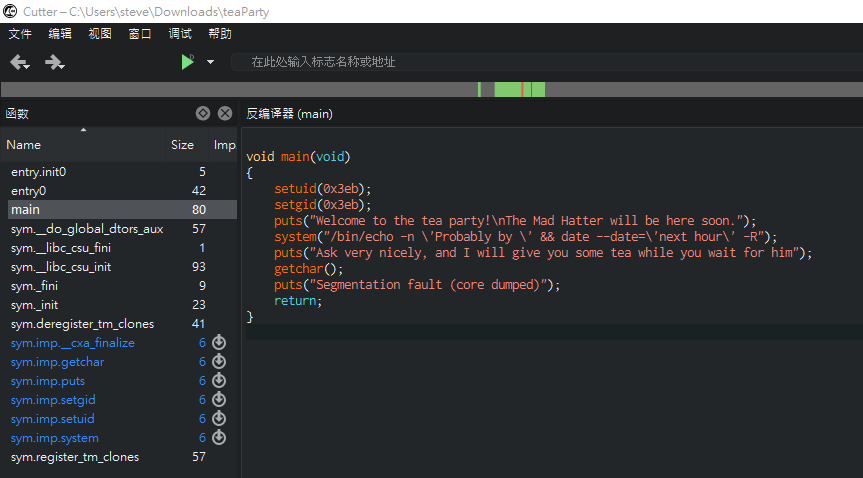Select sym.__libc_csu_init function
This screenshot has height=478, width=863.
click(x=61, y=267)
